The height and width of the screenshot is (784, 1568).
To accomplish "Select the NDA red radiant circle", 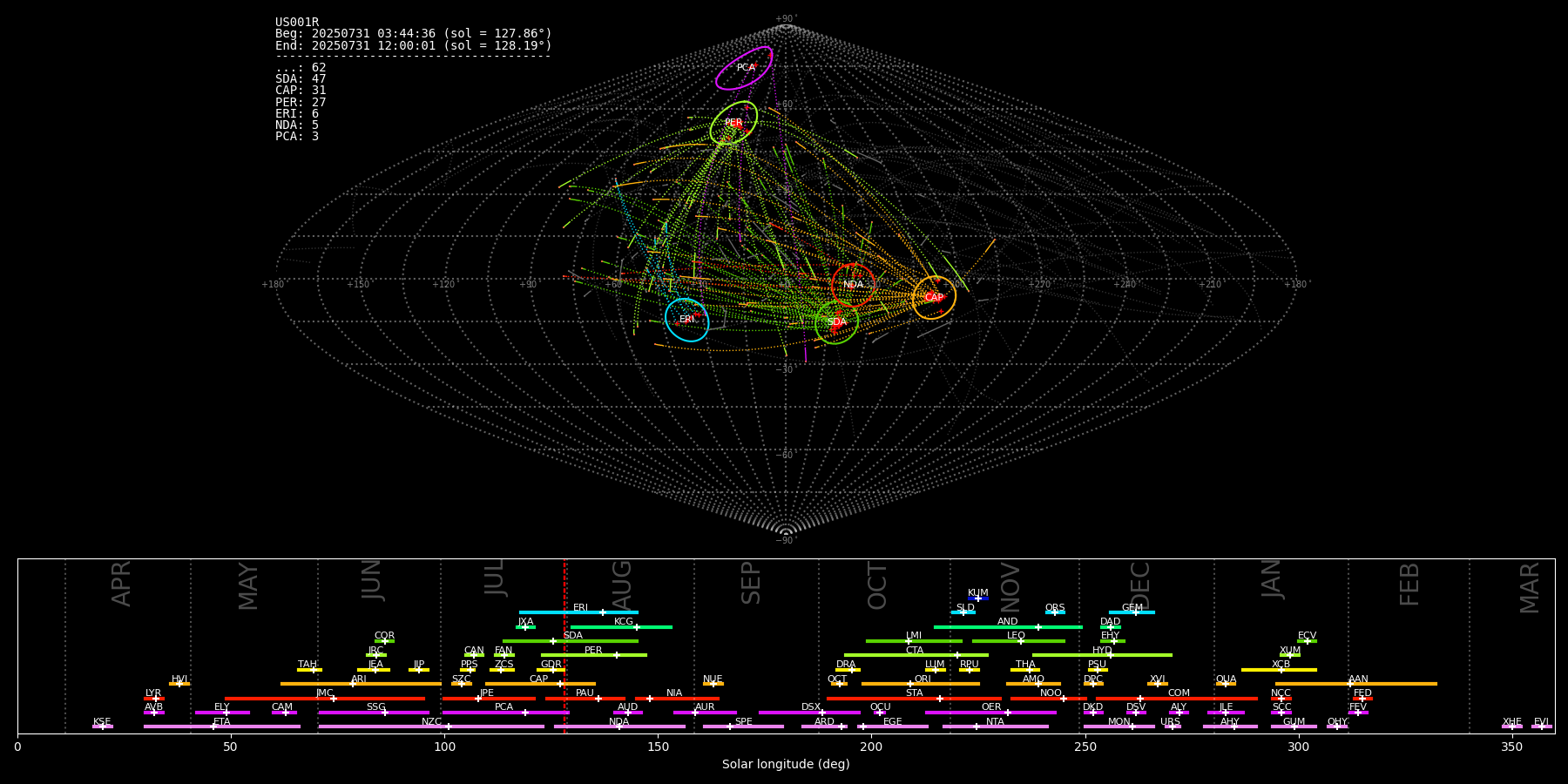I will [x=853, y=285].
